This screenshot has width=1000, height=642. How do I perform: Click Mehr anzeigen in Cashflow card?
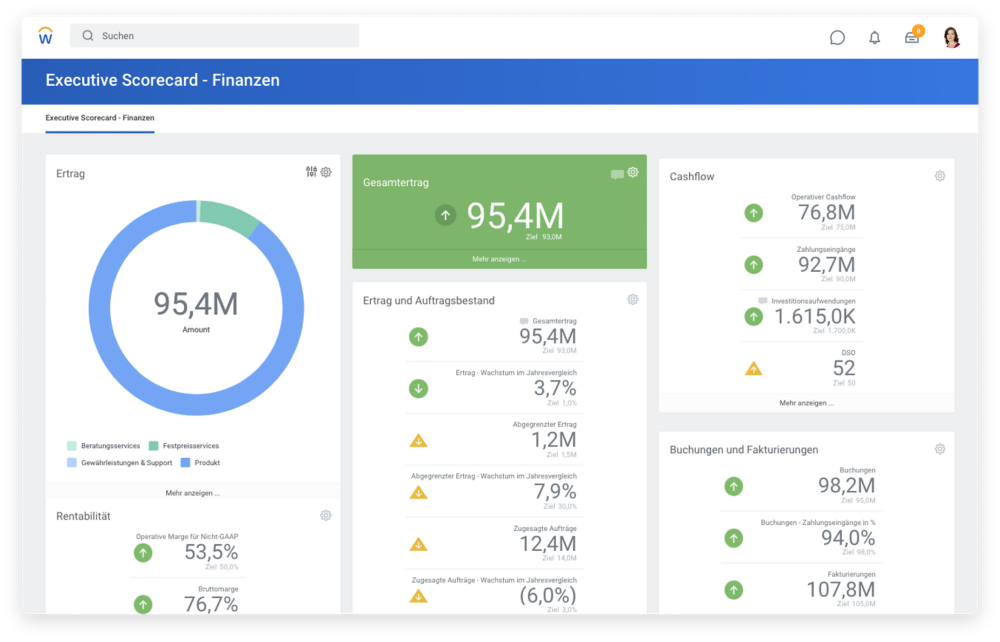[806, 403]
